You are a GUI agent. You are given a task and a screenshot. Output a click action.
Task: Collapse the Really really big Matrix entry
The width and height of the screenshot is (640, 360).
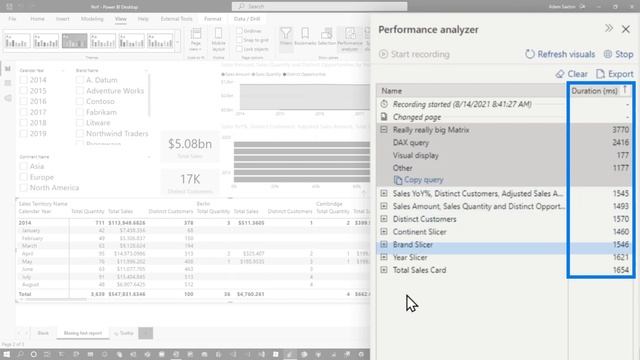[x=384, y=129]
